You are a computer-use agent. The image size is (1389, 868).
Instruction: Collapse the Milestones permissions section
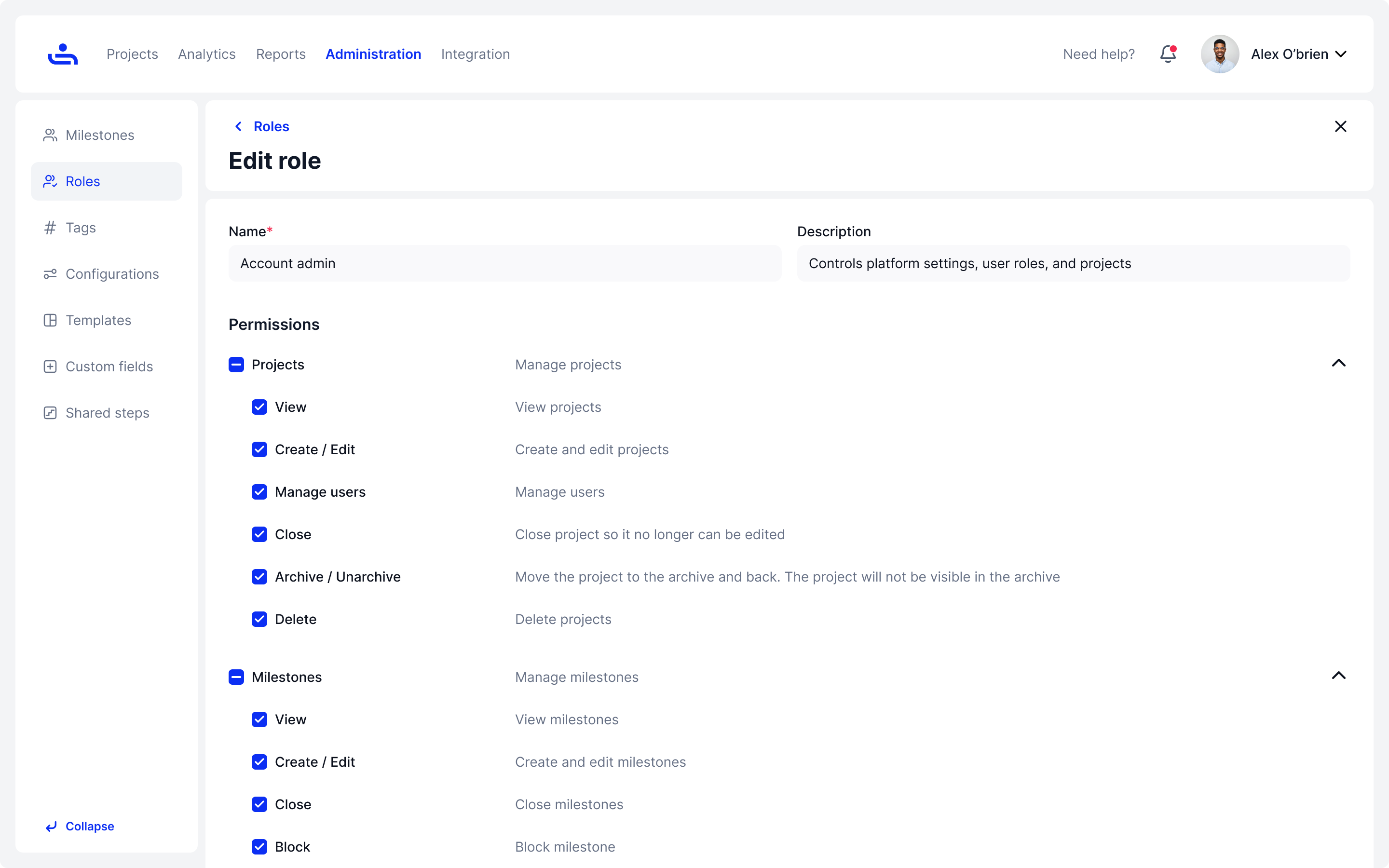(1338, 676)
